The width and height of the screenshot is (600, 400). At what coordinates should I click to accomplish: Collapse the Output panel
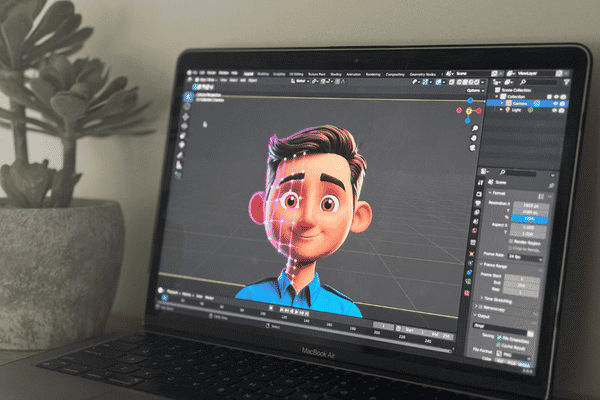tap(475, 315)
